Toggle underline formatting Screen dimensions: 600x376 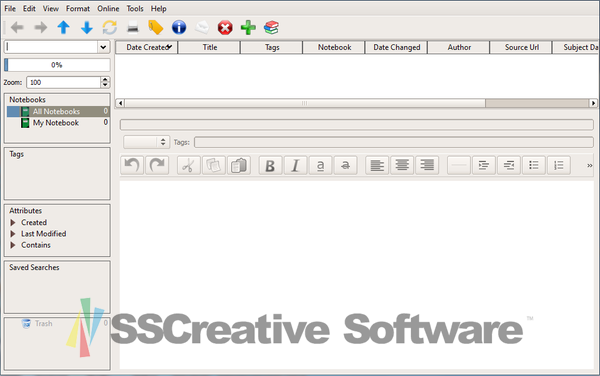pos(320,165)
